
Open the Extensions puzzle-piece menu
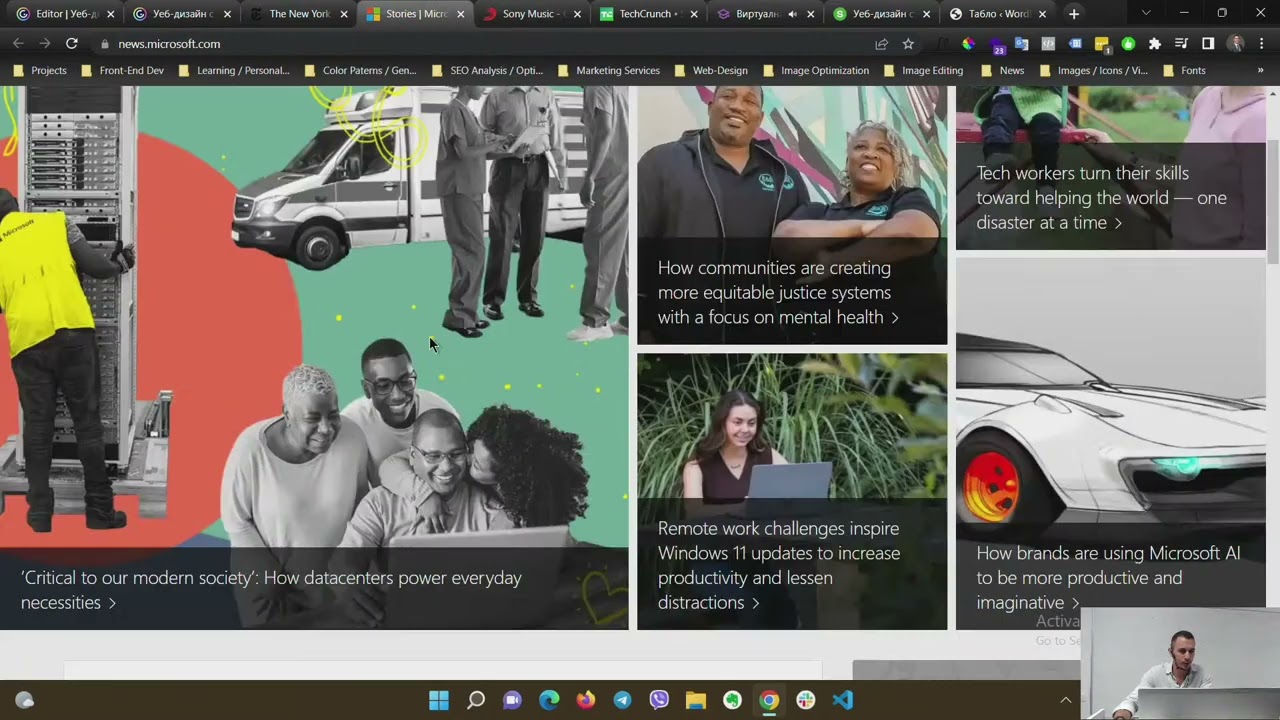(x=1155, y=44)
